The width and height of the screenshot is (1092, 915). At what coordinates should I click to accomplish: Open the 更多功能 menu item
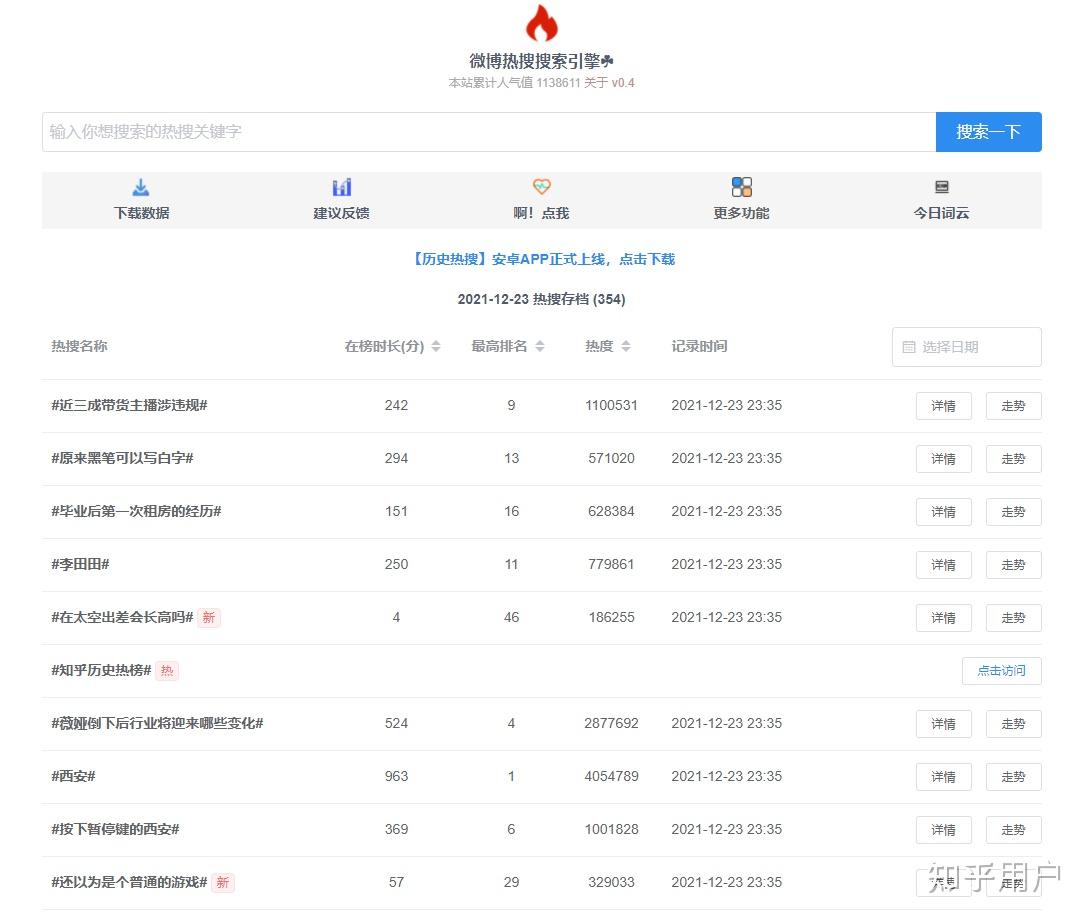tap(741, 201)
